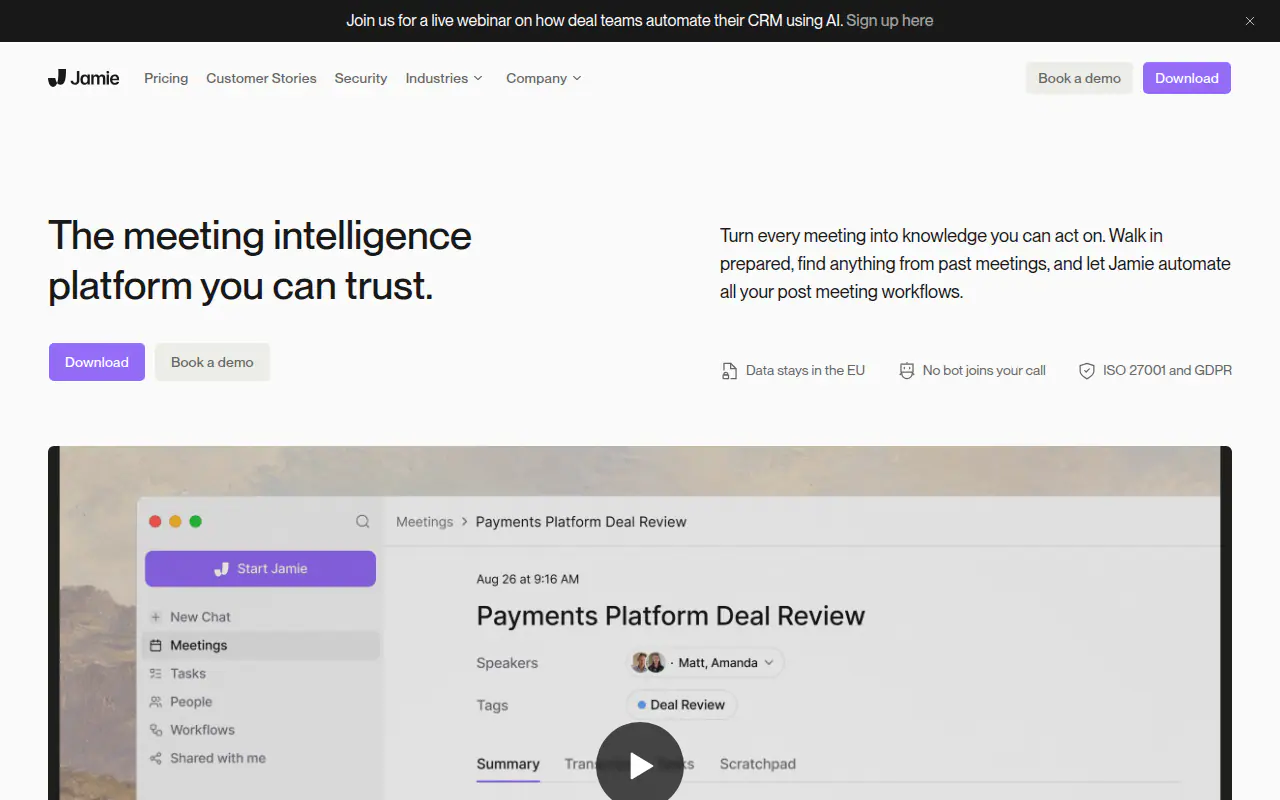Select the Meetings calendar icon in sidebar
Image resolution: width=1280 pixels, height=800 pixels.
[156, 645]
